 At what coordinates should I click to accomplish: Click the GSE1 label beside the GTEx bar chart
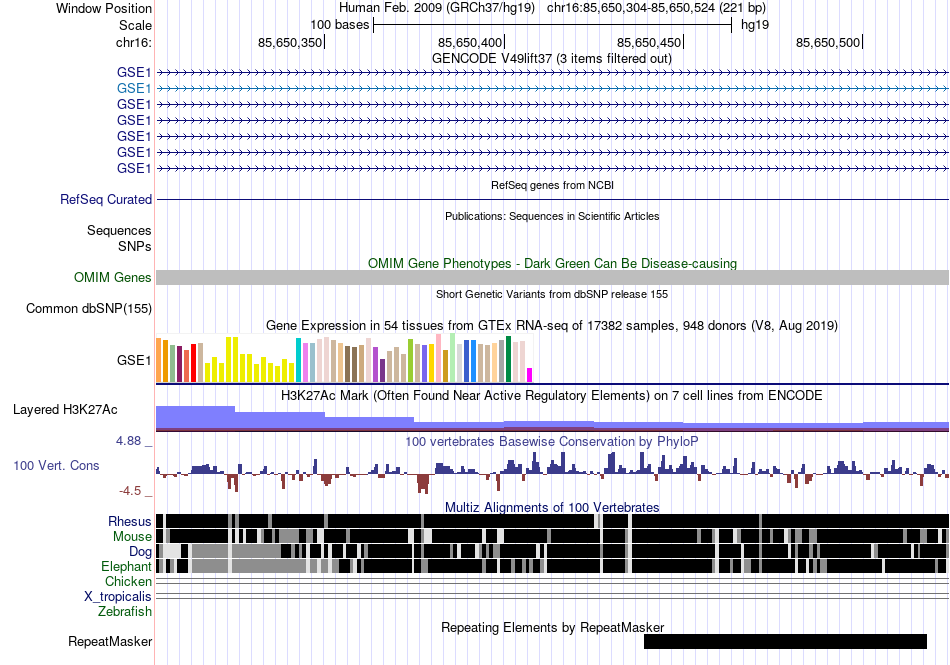tap(134, 360)
